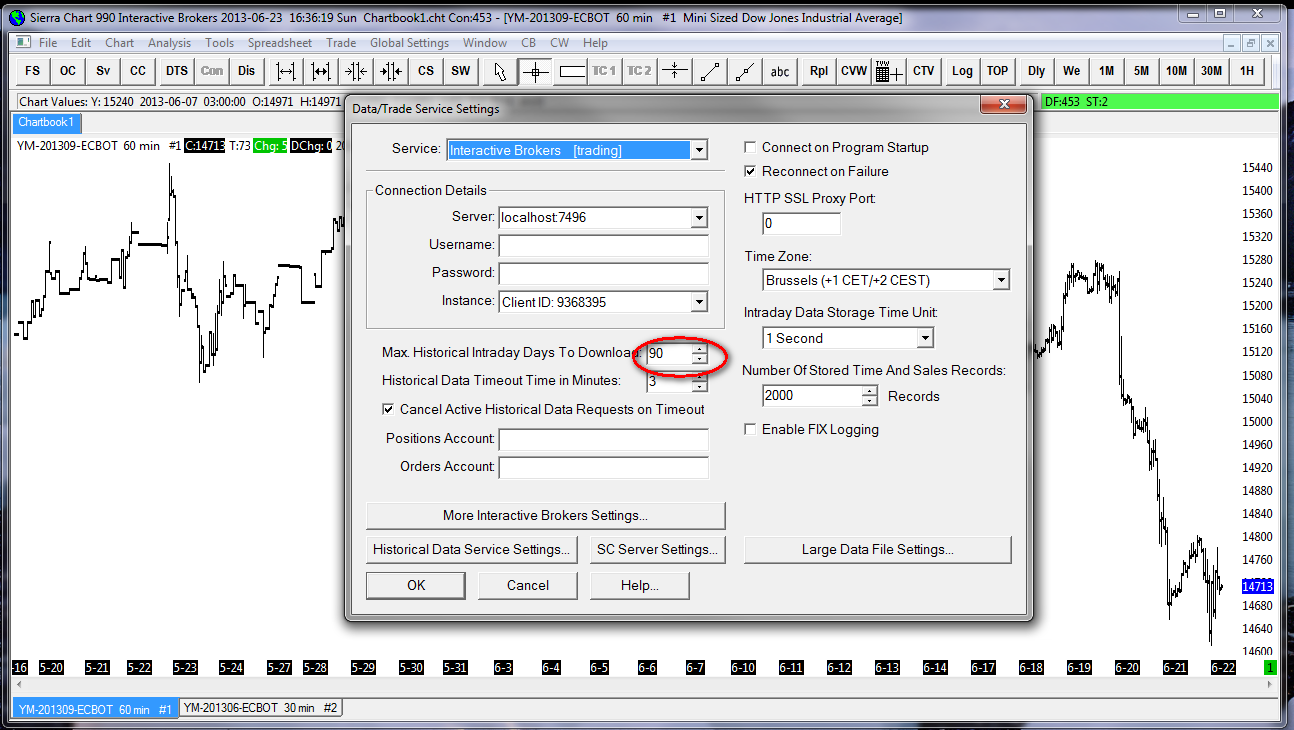
Task: Open the Chart menu
Action: [119, 43]
